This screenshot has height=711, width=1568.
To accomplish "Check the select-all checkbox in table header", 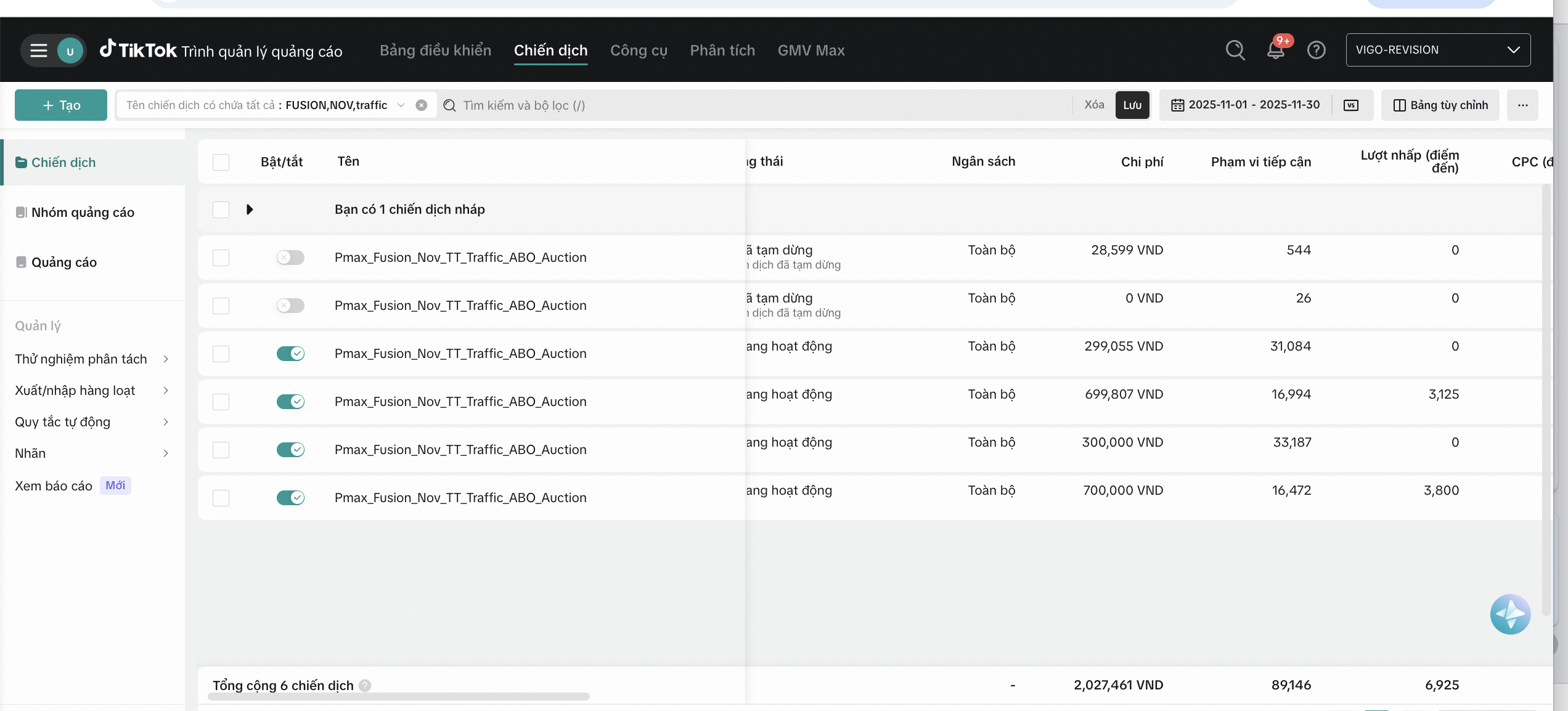I will pyautogui.click(x=221, y=162).
